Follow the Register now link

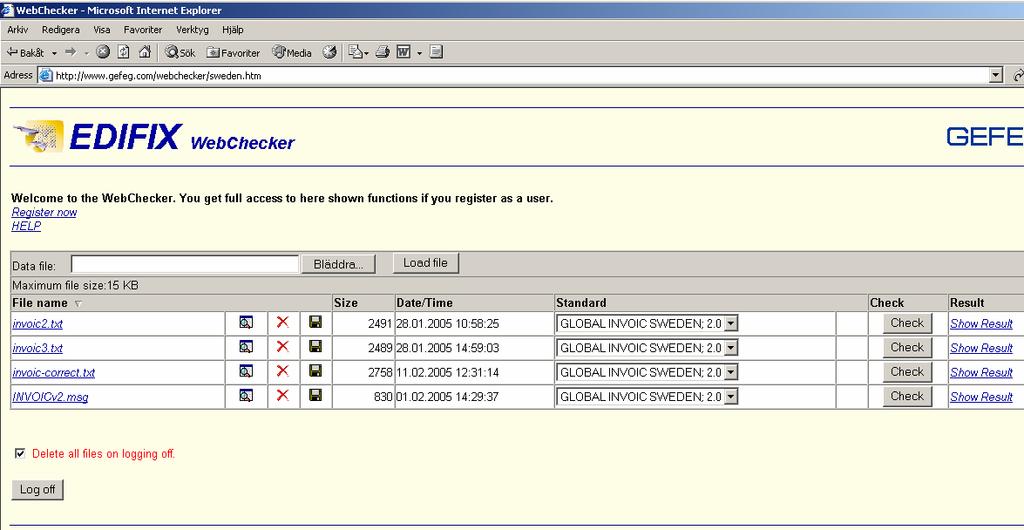(44, 212)
